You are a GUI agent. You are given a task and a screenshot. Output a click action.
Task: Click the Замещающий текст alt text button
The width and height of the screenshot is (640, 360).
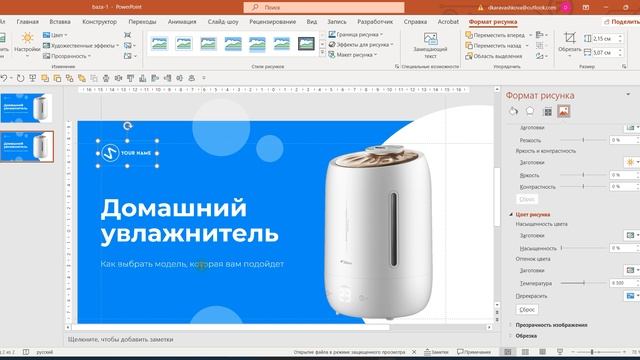point(430,45)
